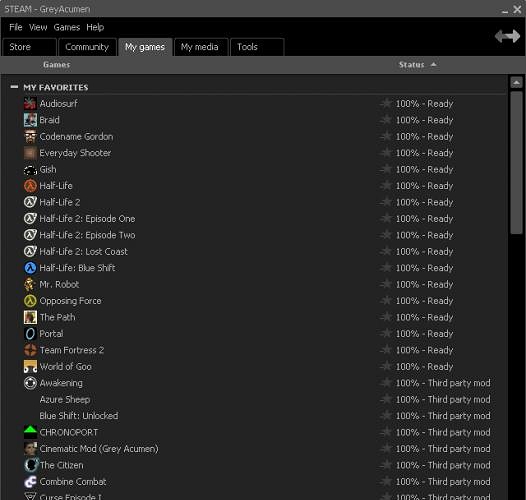Click The Path game icon
The height and width of the screenshot is (500, 526).
[30, 317]
